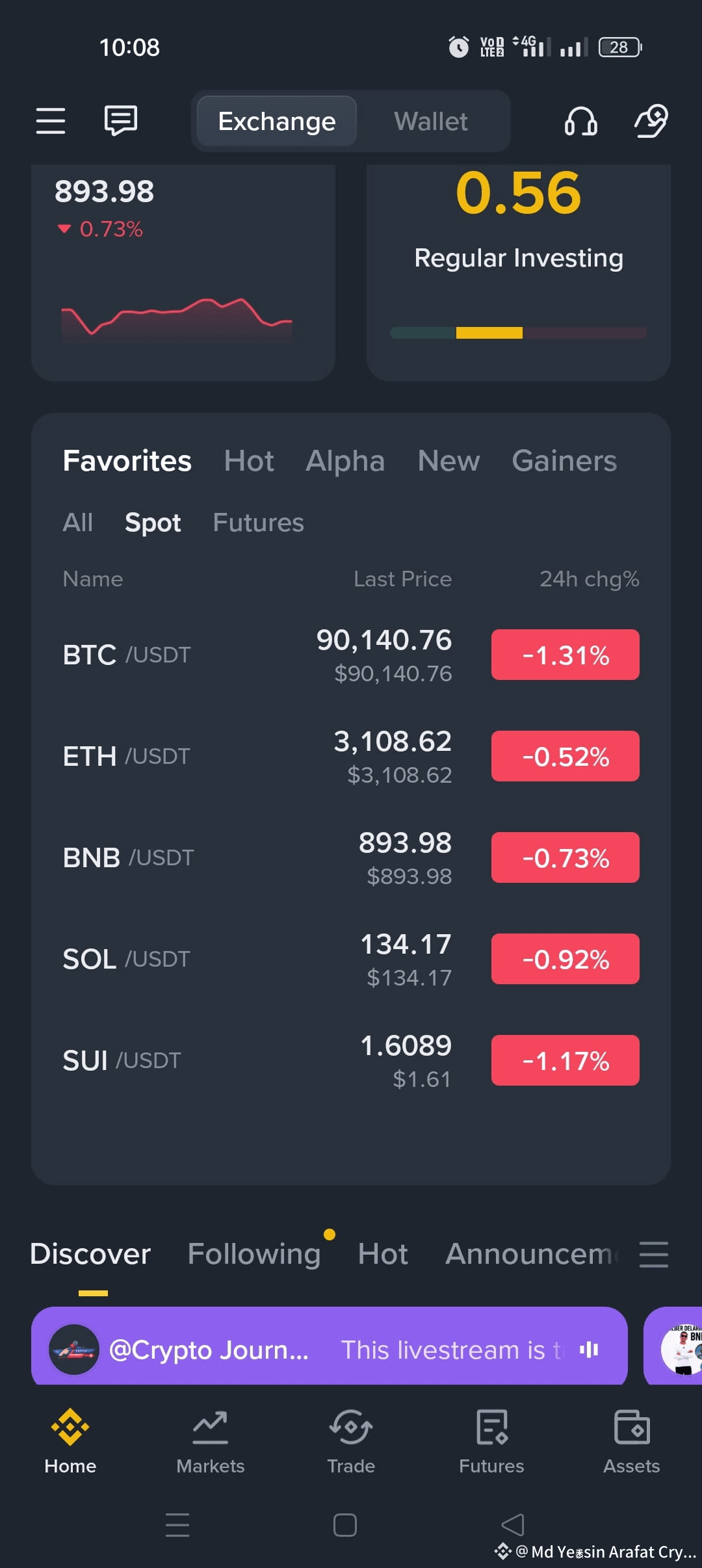This screenshot has width=702, height=1568.
Task: Open the Trade tab icon
Action: click(351, 1427)
